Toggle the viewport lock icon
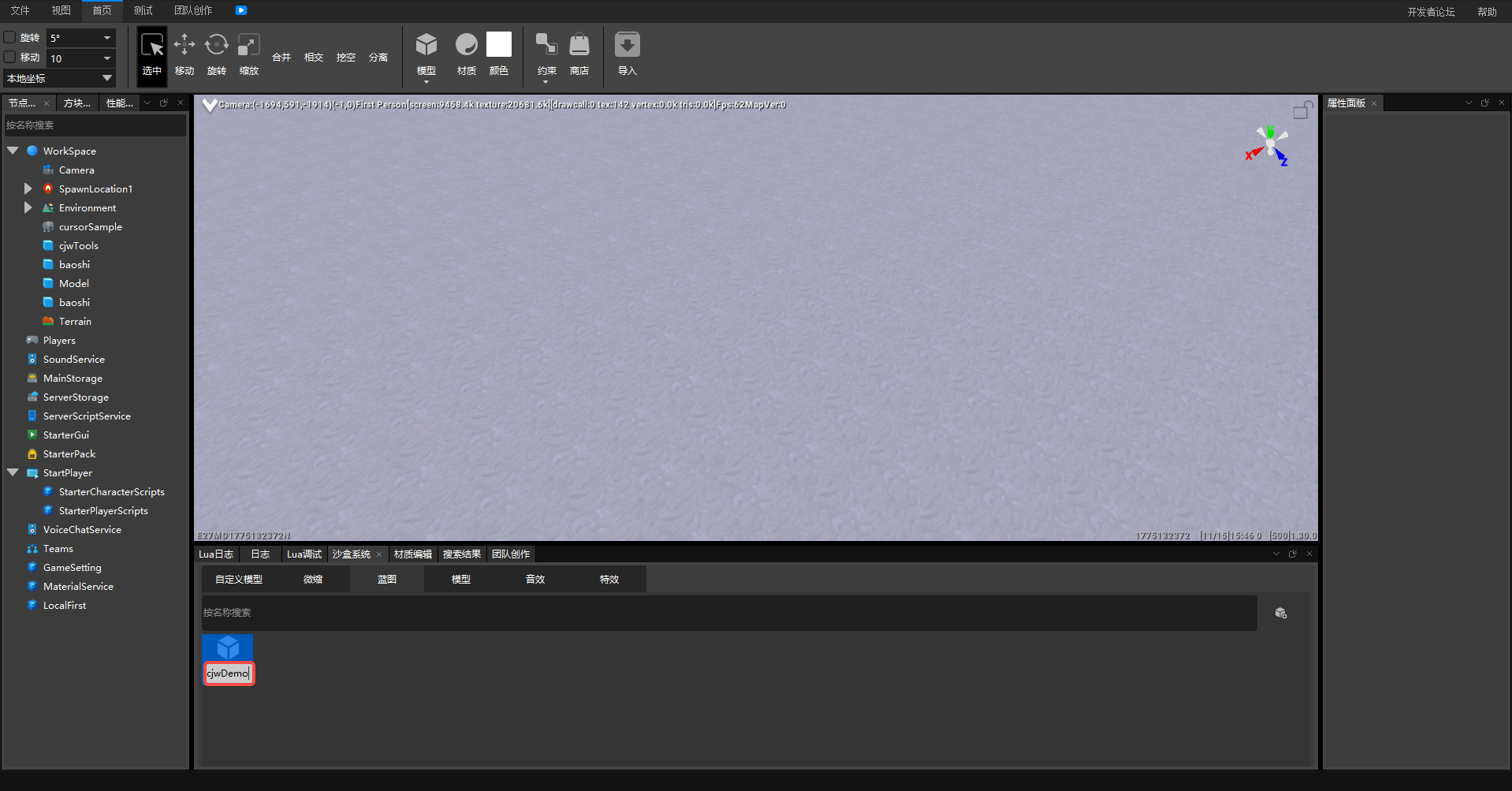The image size is (1512, 791). point(1302,110)
